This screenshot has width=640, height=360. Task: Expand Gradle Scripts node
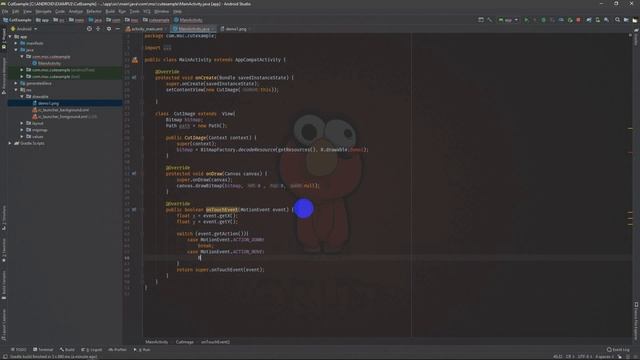[10, 143]
